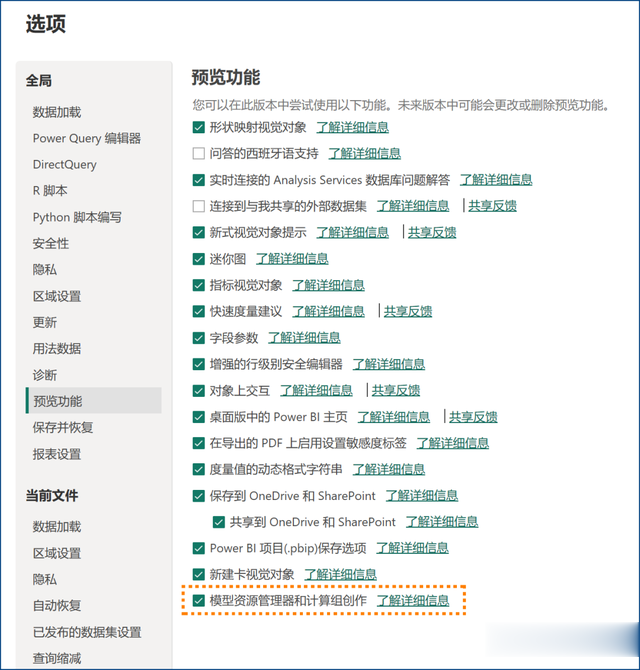
Task: Open 了解详细信息 for 保存到 OneDrive 和 SharePoint
Action: pos(422,496)
